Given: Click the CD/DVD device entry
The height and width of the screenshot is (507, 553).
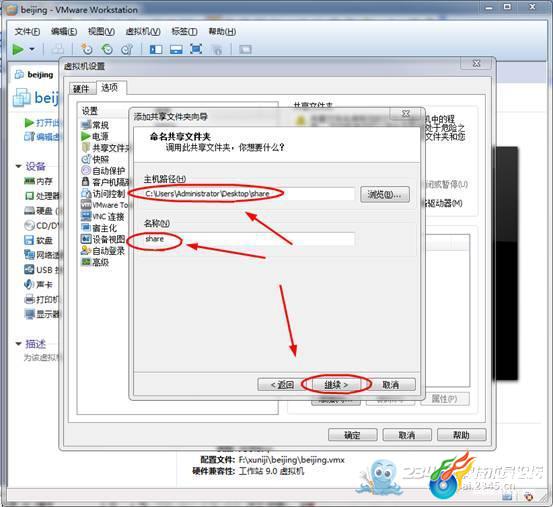Looking at the screenshot, I should tap(42, 225).
